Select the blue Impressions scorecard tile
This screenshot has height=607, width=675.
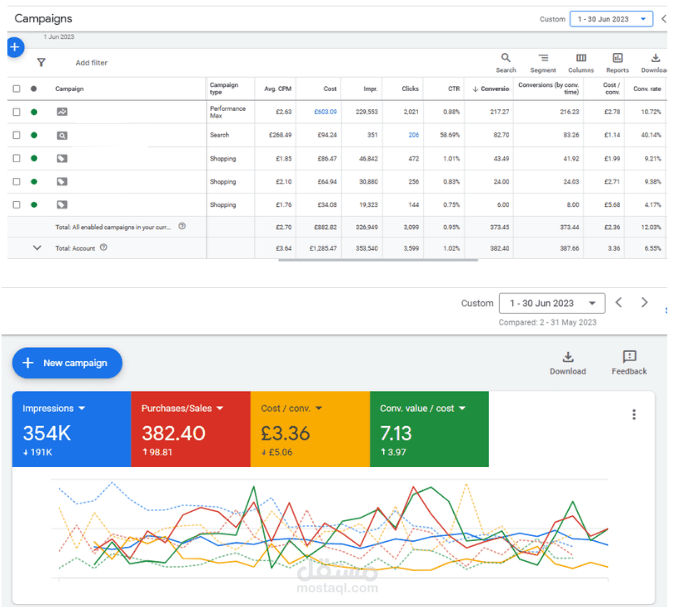(71, 429)
